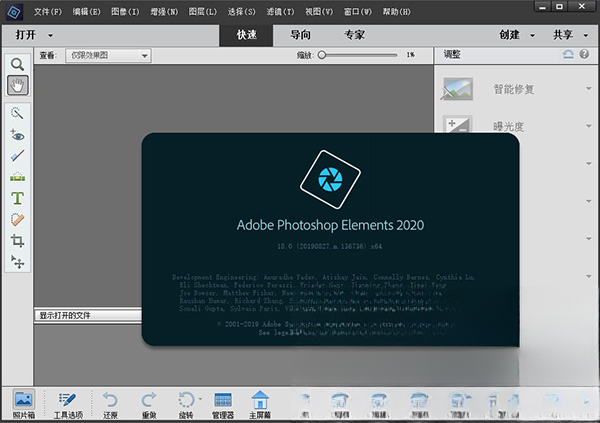Click the zoom (缩放) slider handle

pyautogui.click(x=322, y=55)
